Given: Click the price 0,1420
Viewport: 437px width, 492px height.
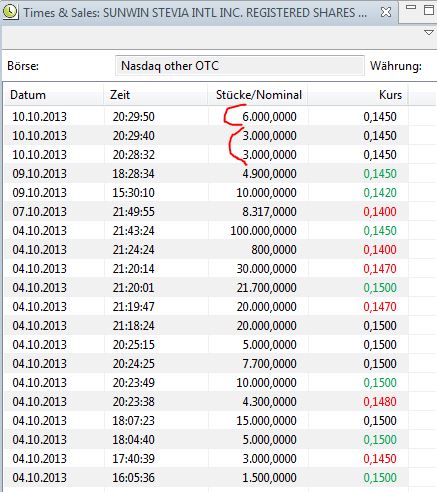Looking at the screenshot, I should [x=380, y=193].
